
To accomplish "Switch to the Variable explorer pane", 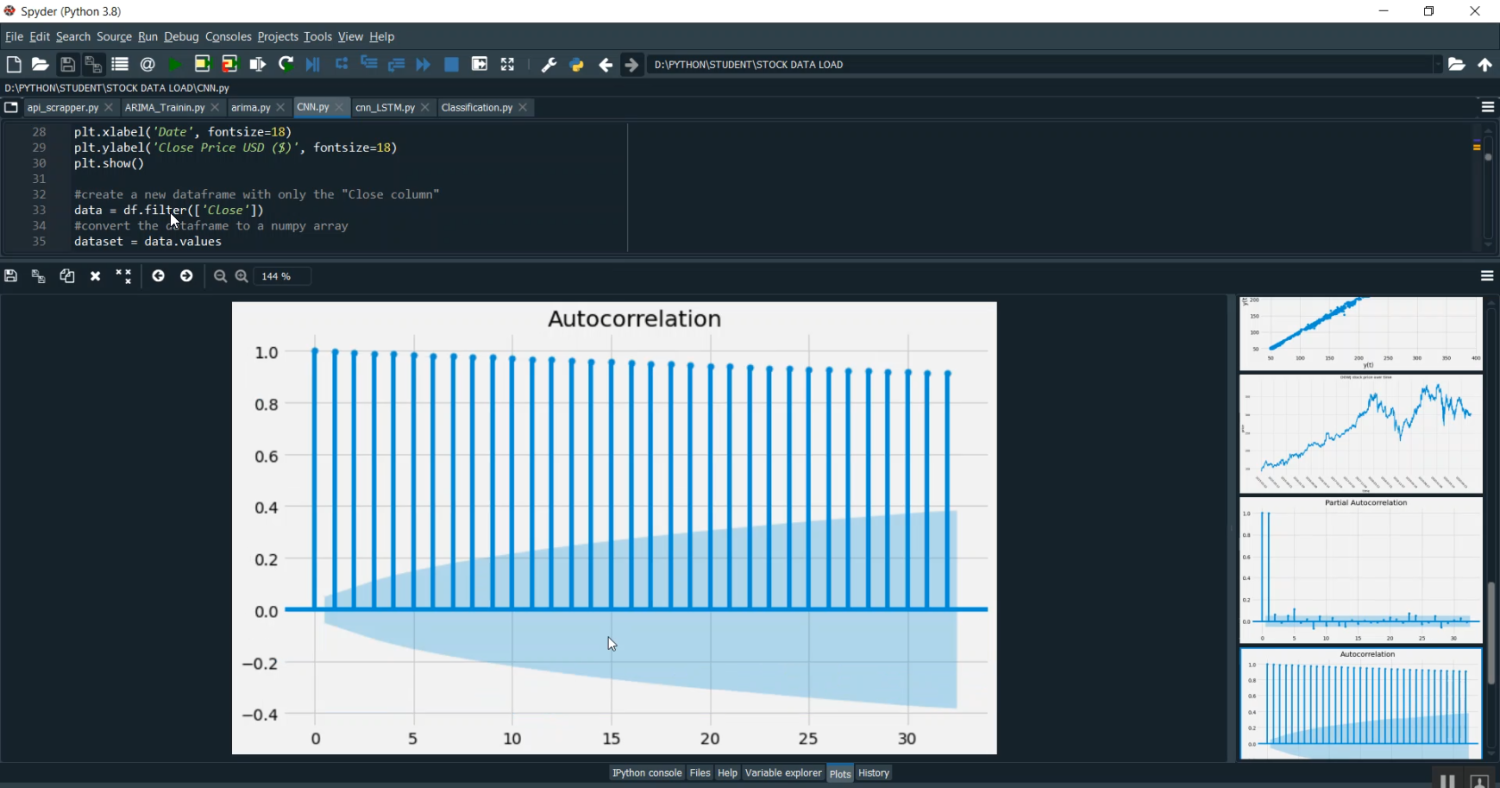I will [x=782, y=773].
